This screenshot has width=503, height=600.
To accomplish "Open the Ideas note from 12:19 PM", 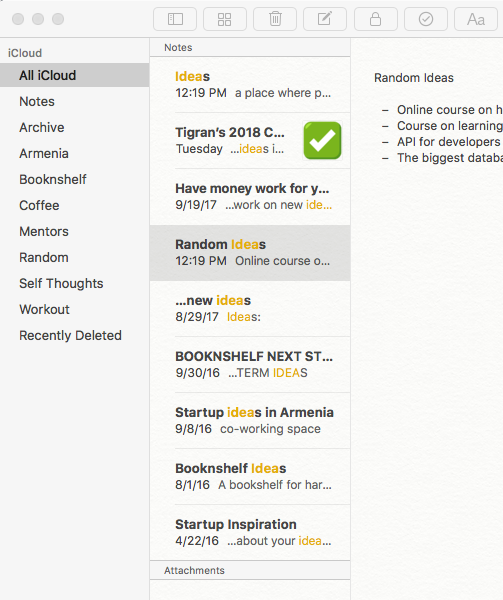I will pyautogui.click(x=250, y=85).
